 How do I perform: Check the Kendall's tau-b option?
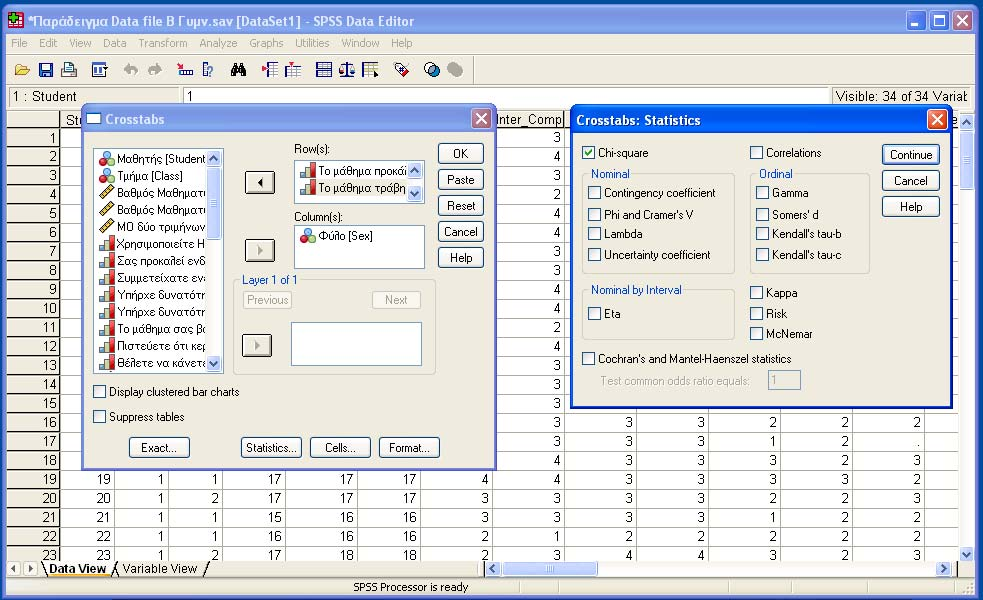[762, 234]
